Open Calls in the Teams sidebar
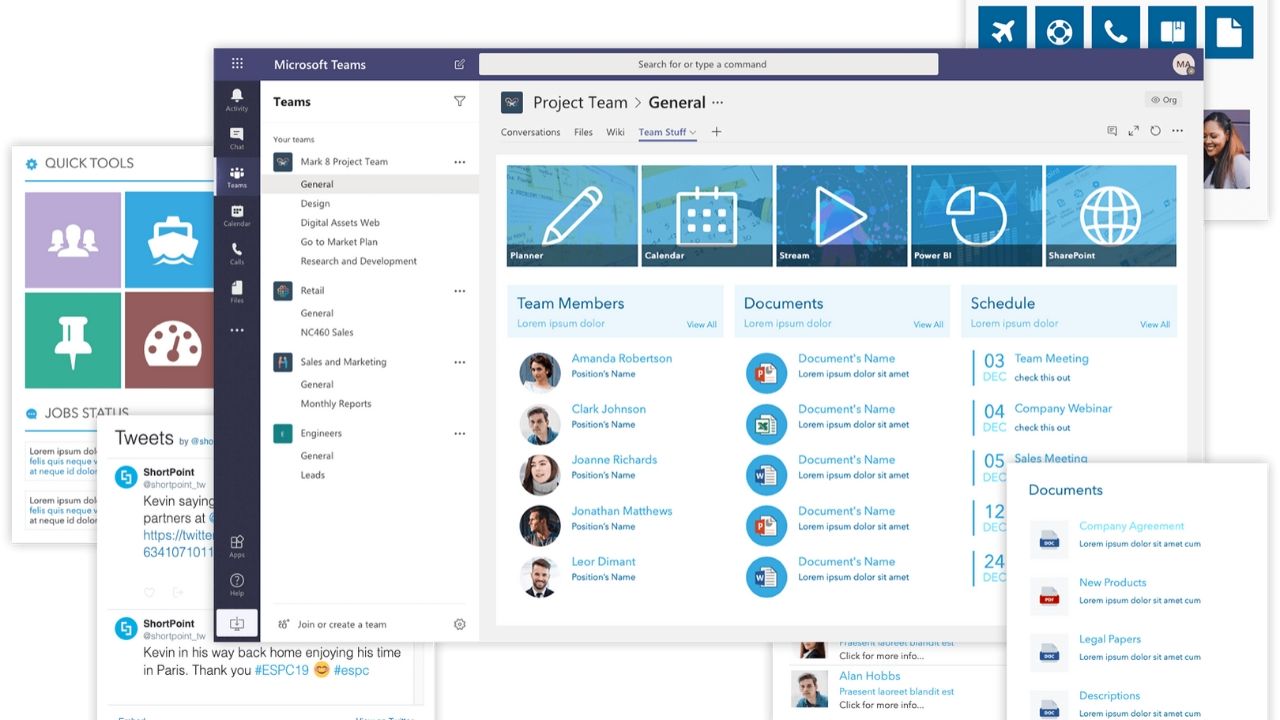Screen dimensions: 1280x720 (x=237, y=253)
